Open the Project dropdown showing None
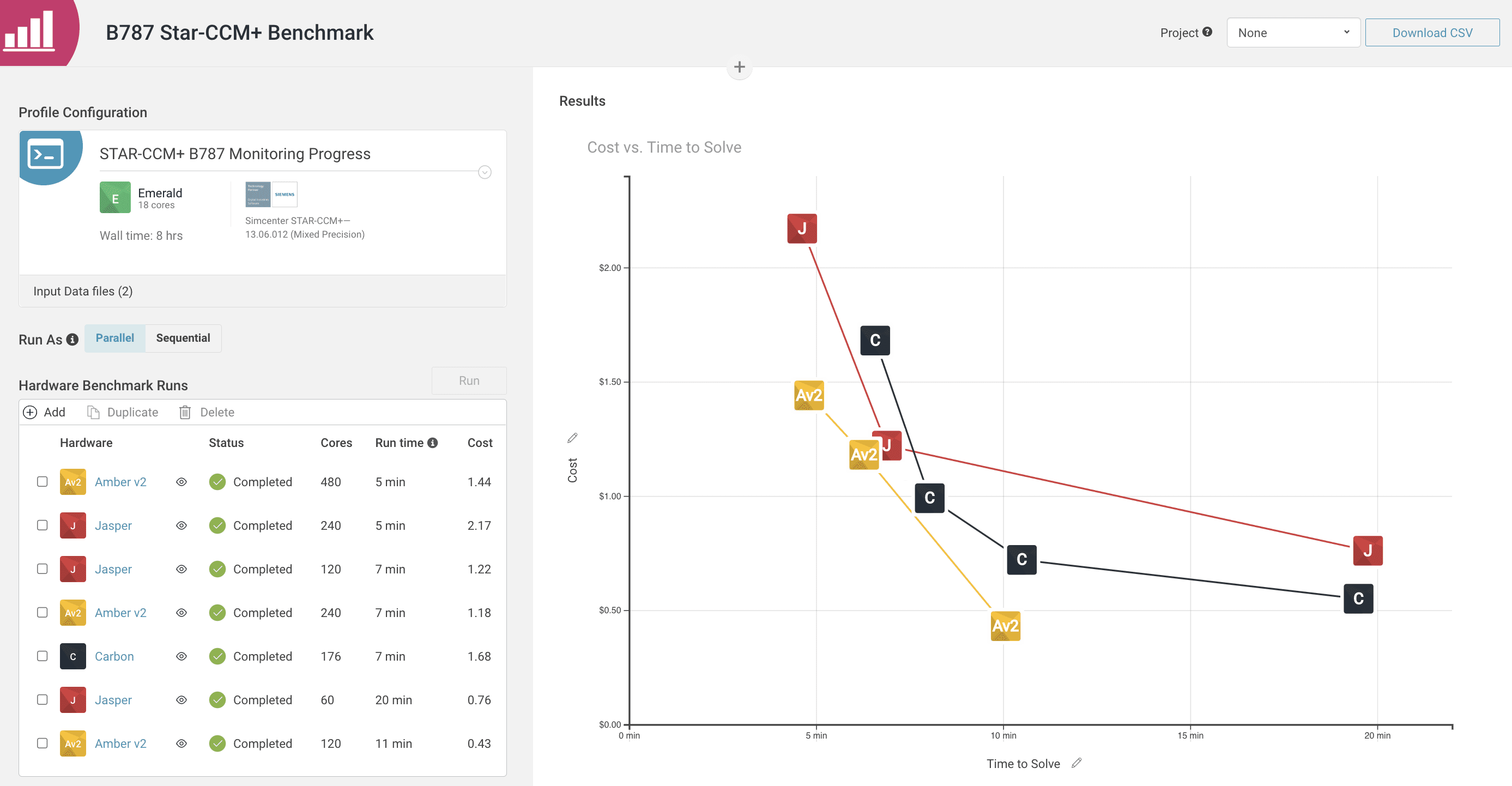 pyautogui.click(x=1293, y=33)
